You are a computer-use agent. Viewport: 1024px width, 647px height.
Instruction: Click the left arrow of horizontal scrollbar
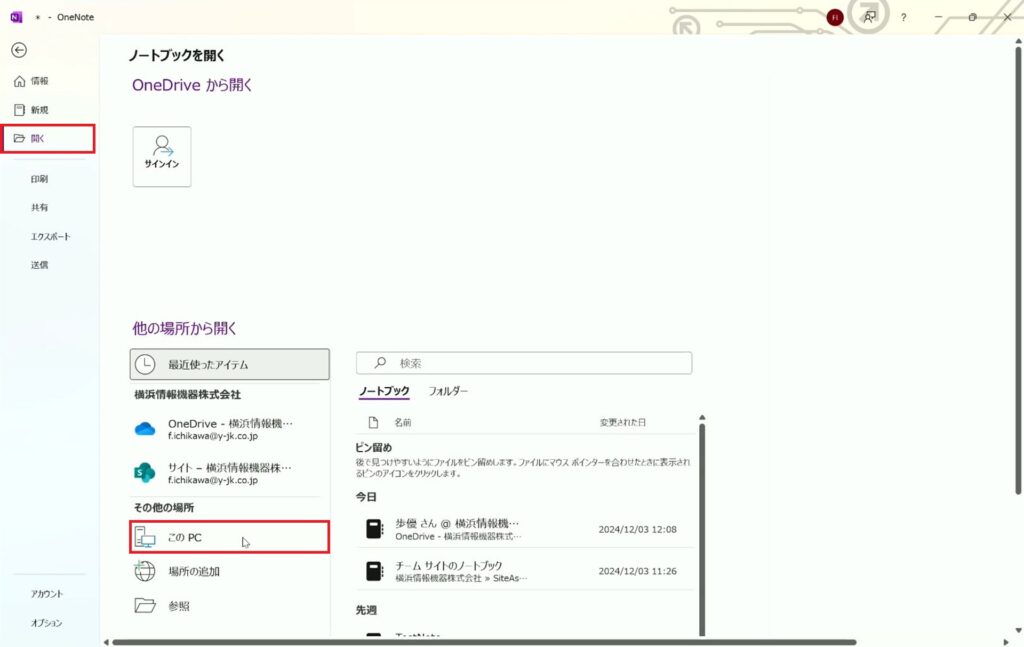point(106,642)
